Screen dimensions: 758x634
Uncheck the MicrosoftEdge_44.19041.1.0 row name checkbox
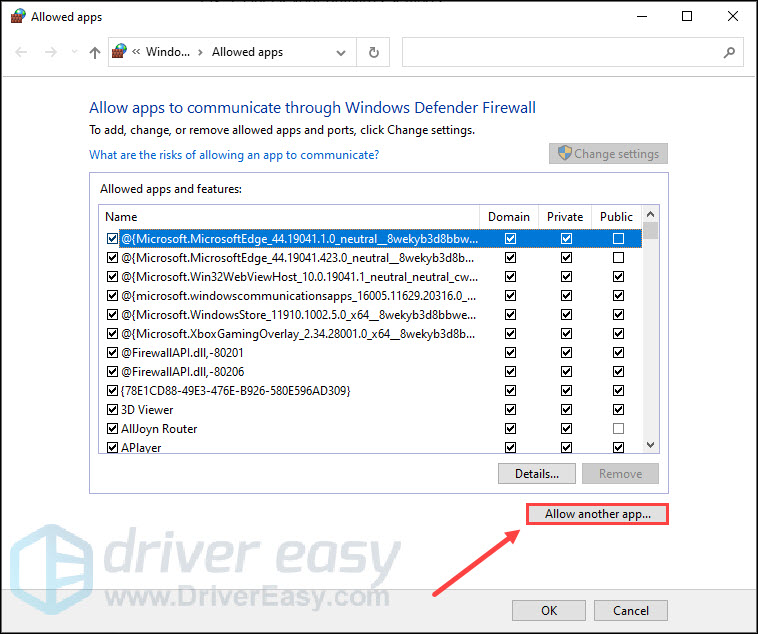point(112,238)
